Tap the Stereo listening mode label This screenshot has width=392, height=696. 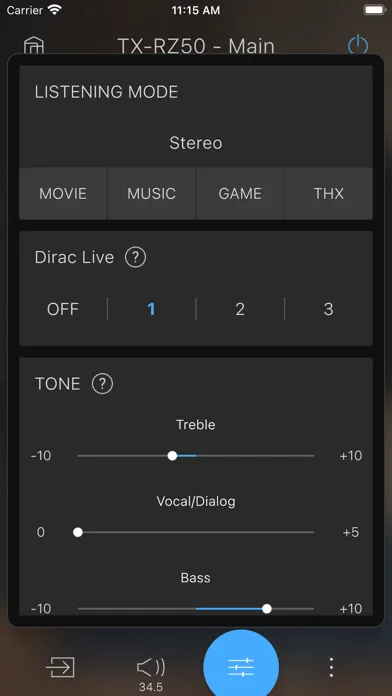(196, 143)
